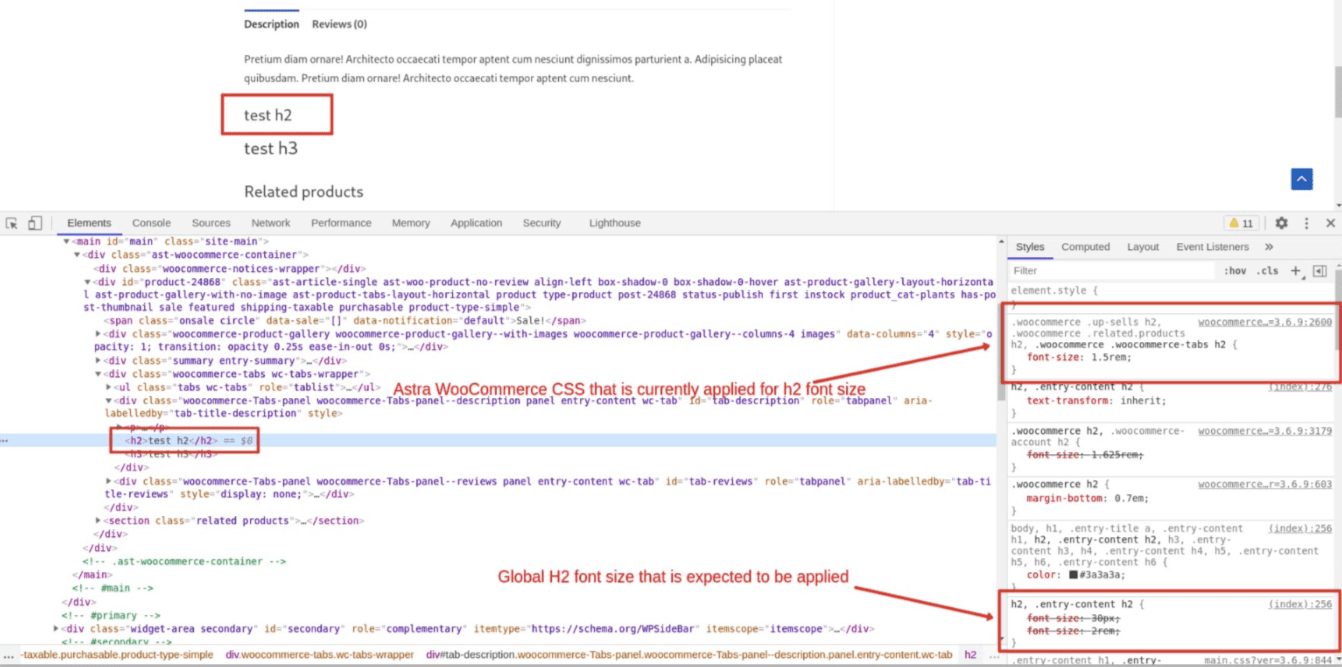The width and height of the screenshot is (1342, 667).
Task: Close the DevTools panel
Action: (x=1330, y=223)
